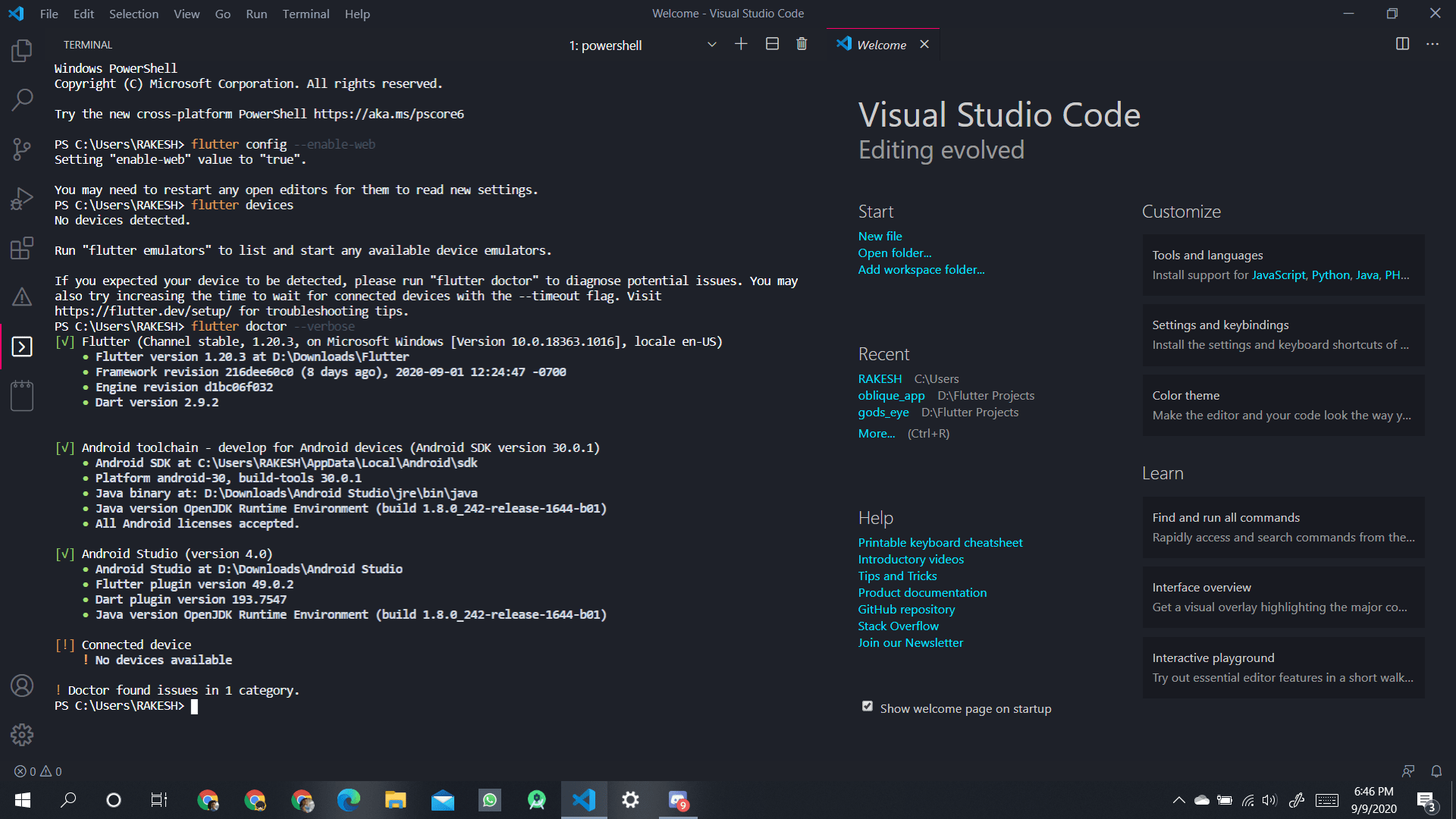The width and height of the screenshot is (1456, 819).
Task: Open WhatsApp from the taskbar
Action: click(490, 800)
